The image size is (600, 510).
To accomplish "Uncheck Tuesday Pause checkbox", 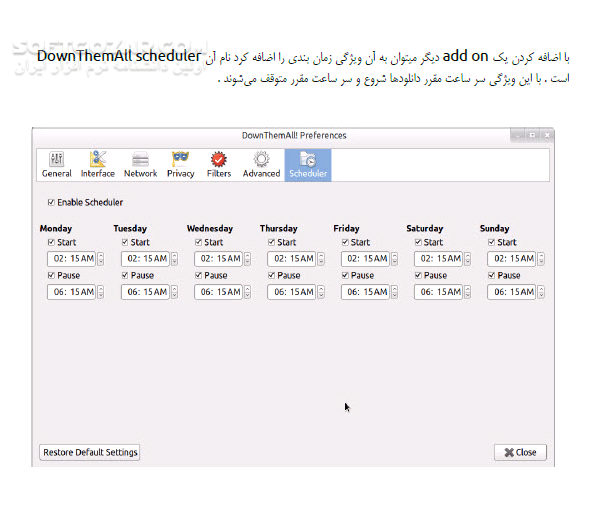I will [125, 275].
